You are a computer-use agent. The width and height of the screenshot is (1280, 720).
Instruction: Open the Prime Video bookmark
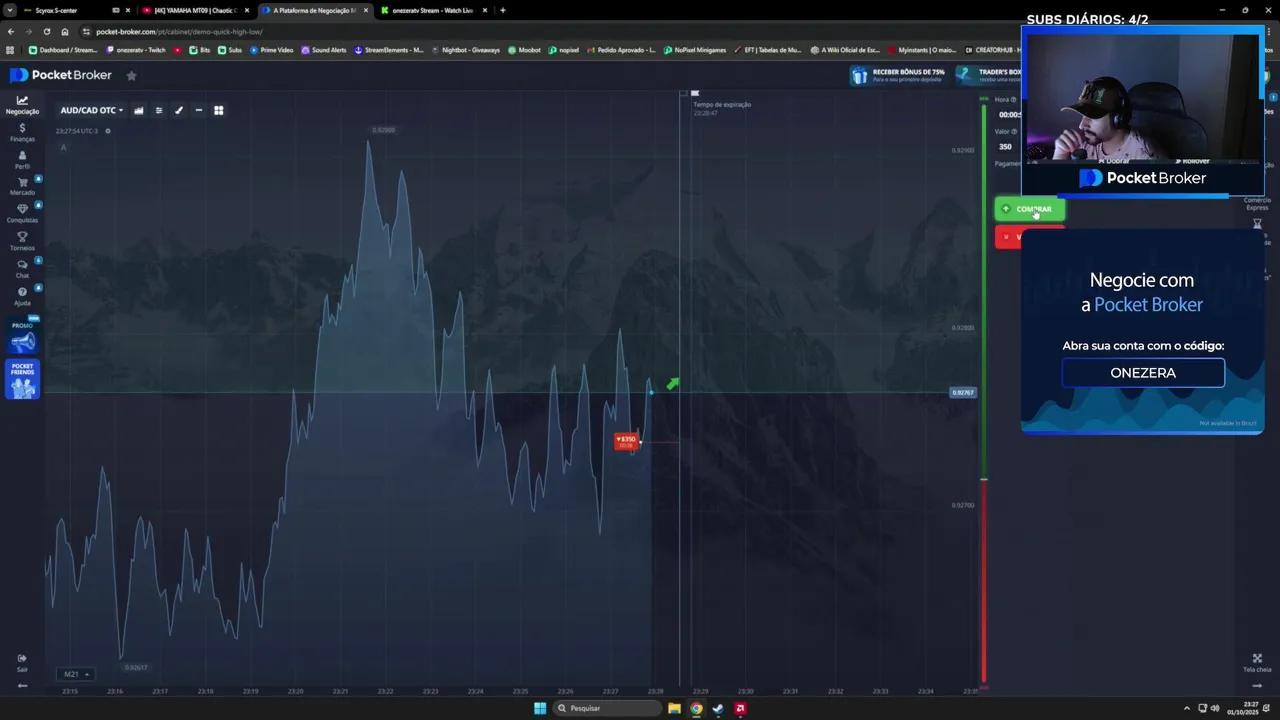pyautogui.click(x=272, y=50)
